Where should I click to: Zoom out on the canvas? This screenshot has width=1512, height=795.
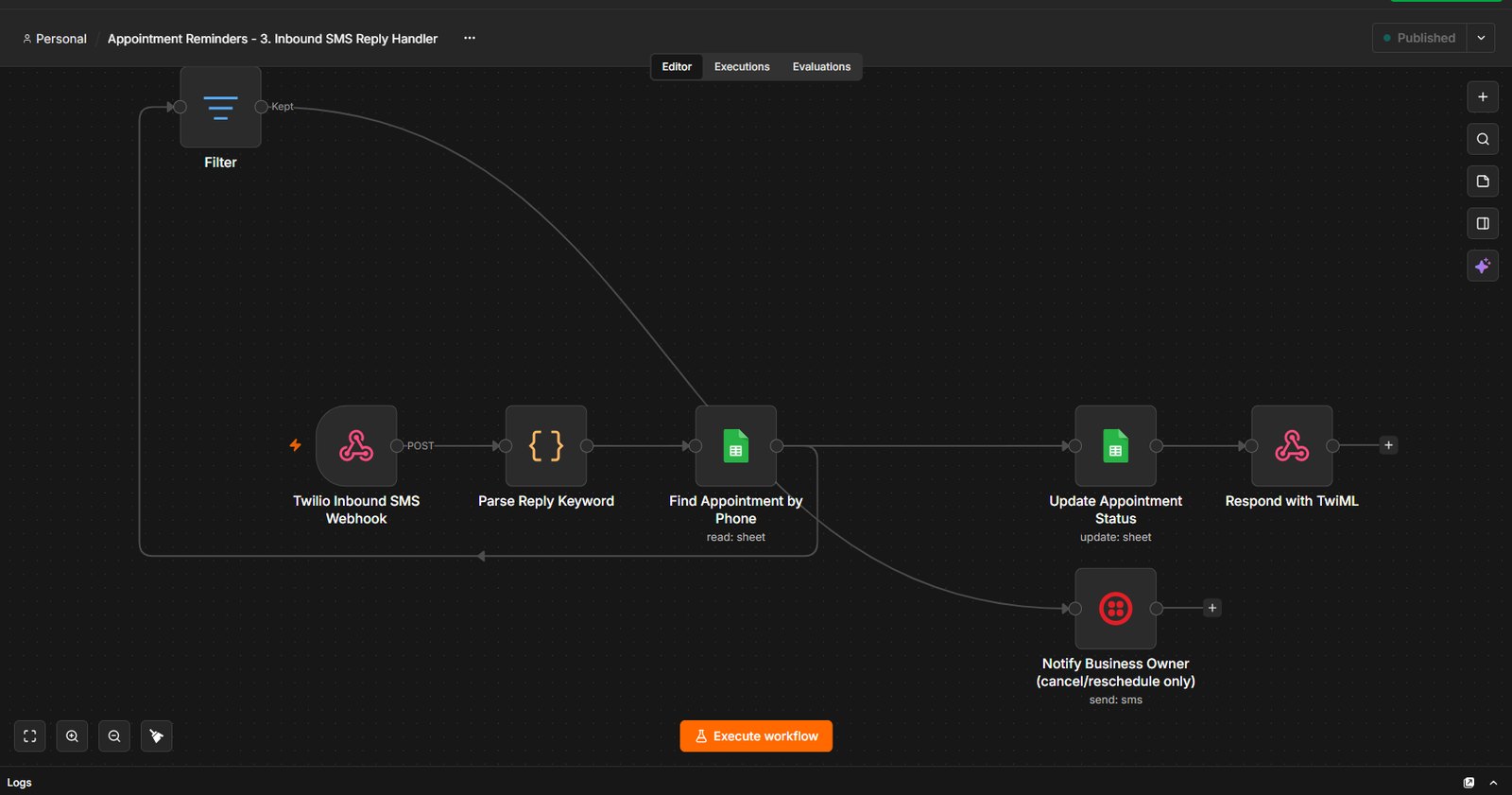click(114, 736)
